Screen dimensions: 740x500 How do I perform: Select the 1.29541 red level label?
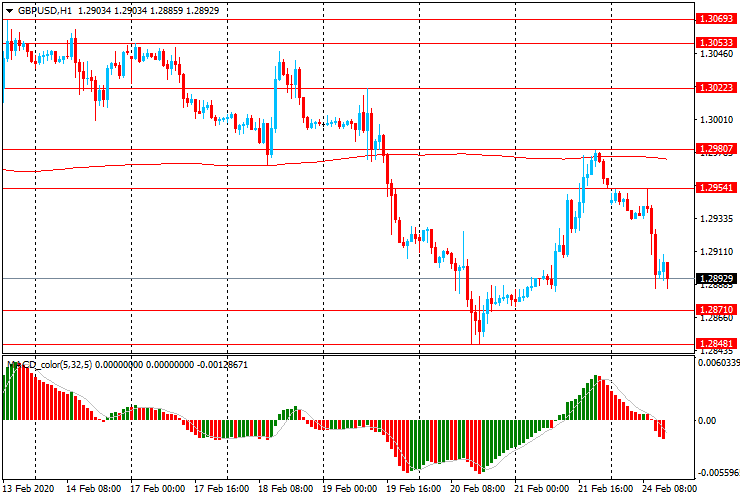pos(716,187)
